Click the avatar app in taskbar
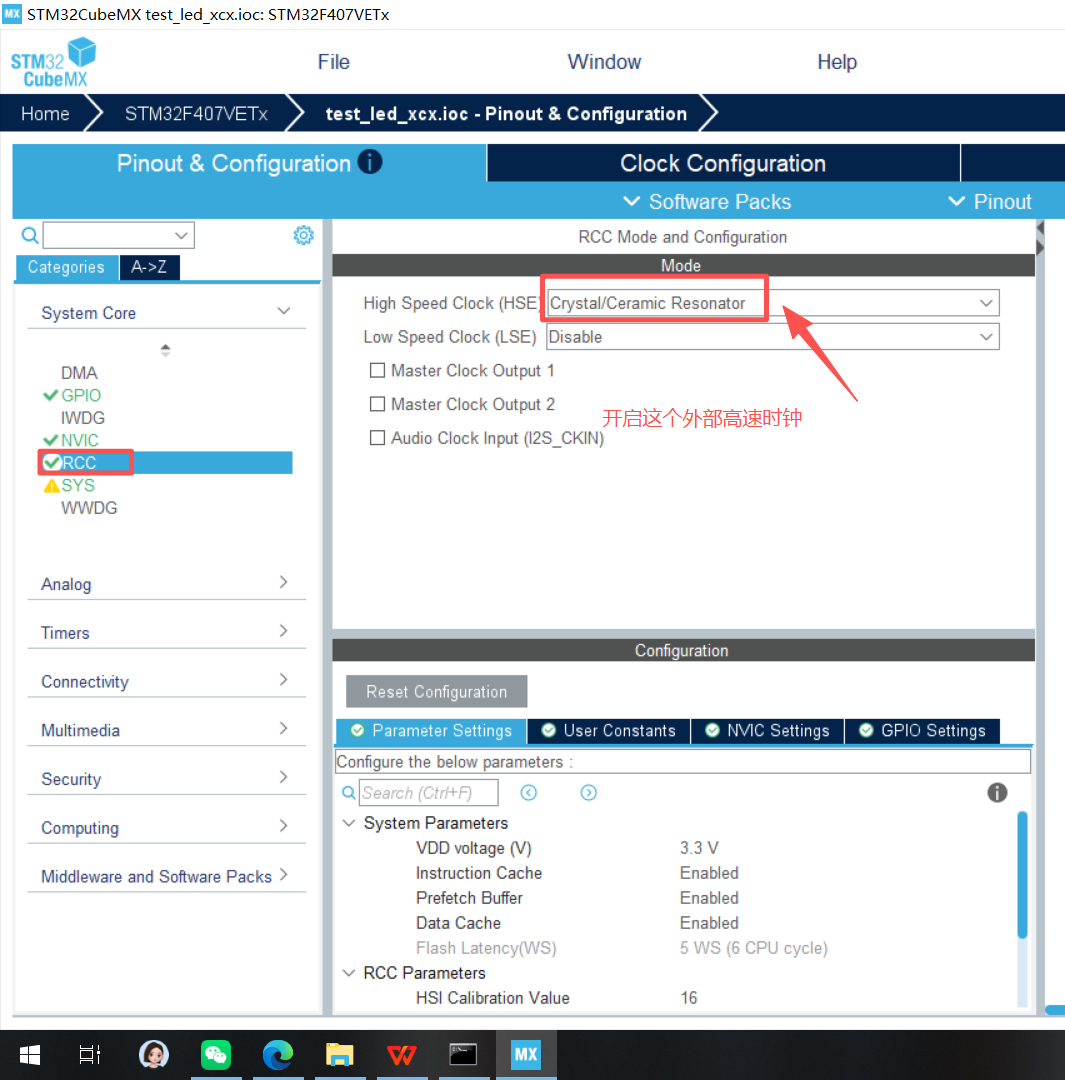This screenshot has width=1065, height=1080. click(154, 1055)
